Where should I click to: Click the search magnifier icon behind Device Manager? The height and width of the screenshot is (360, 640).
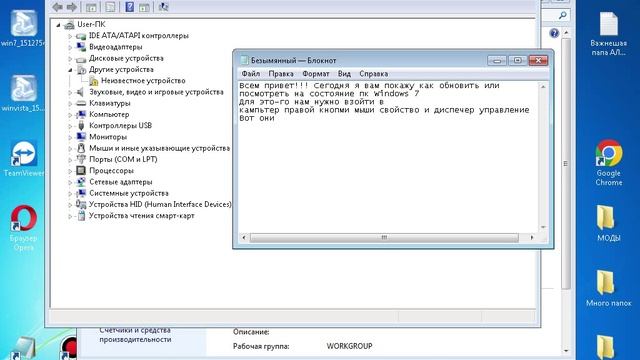click(x=562, y=15)
